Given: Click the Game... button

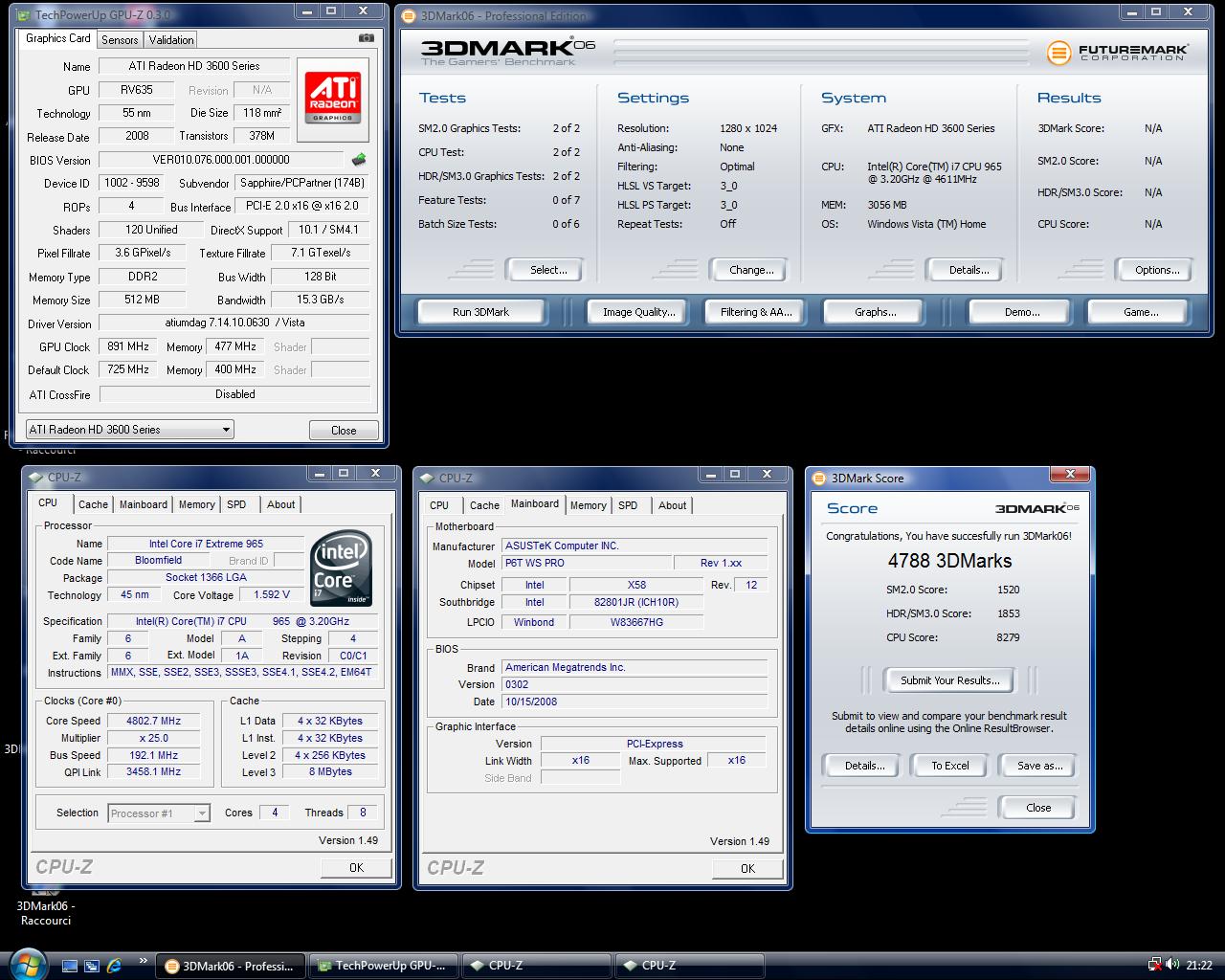Looking at the screenshot, I should (1140, 312).
